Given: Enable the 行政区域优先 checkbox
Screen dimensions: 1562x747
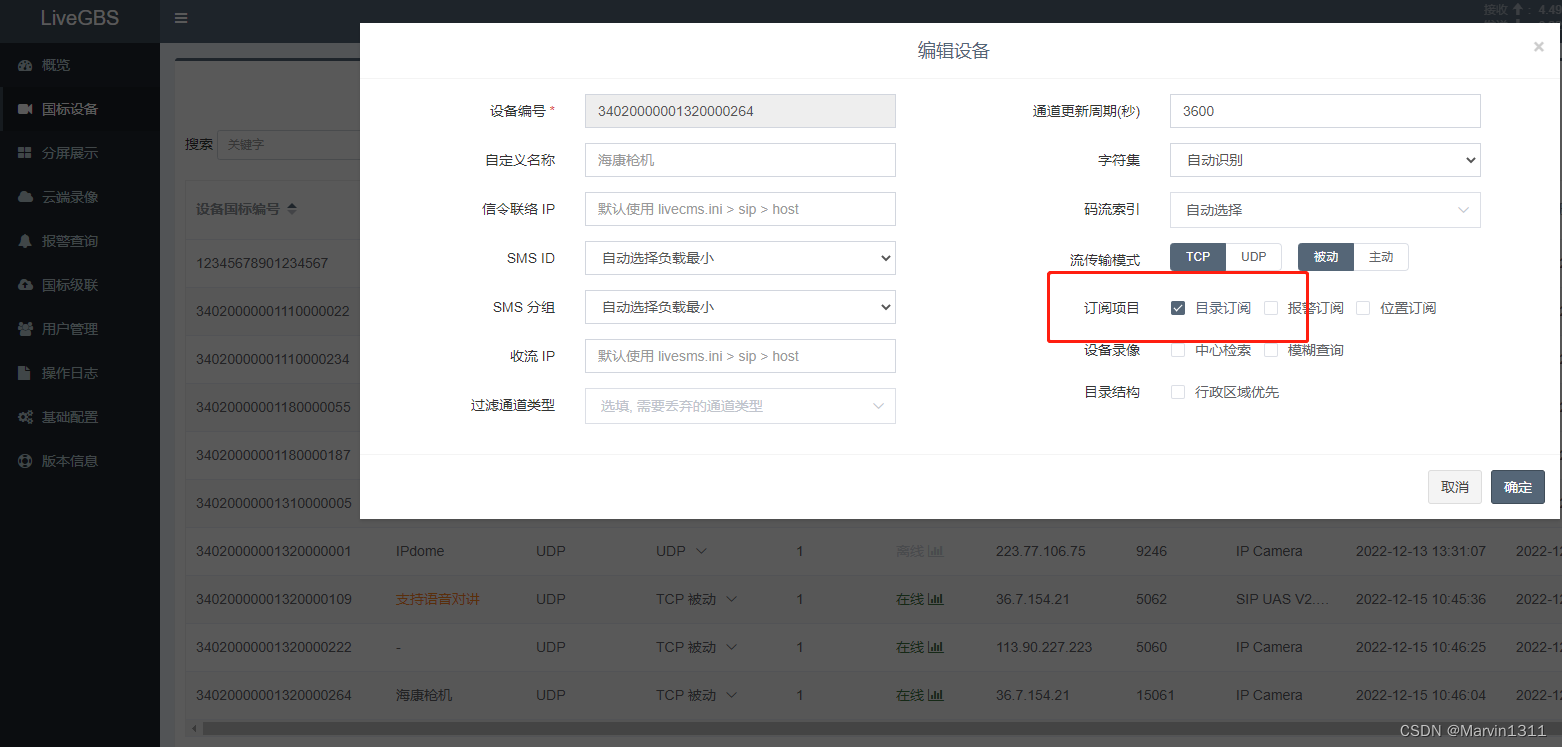Looking at the screenshot, I should coord(1178,392).
